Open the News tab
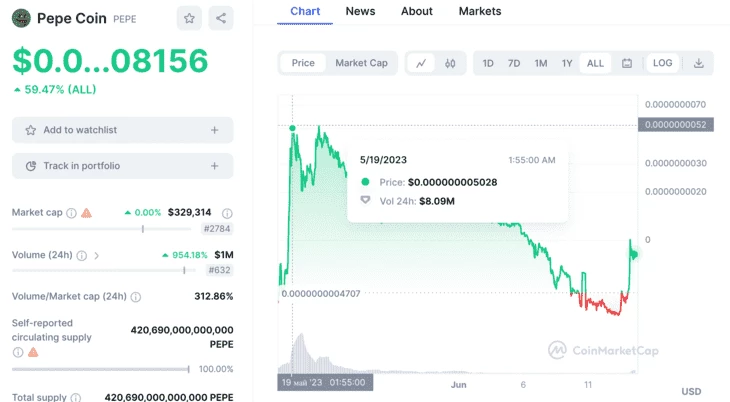 (x=360, y=11)
